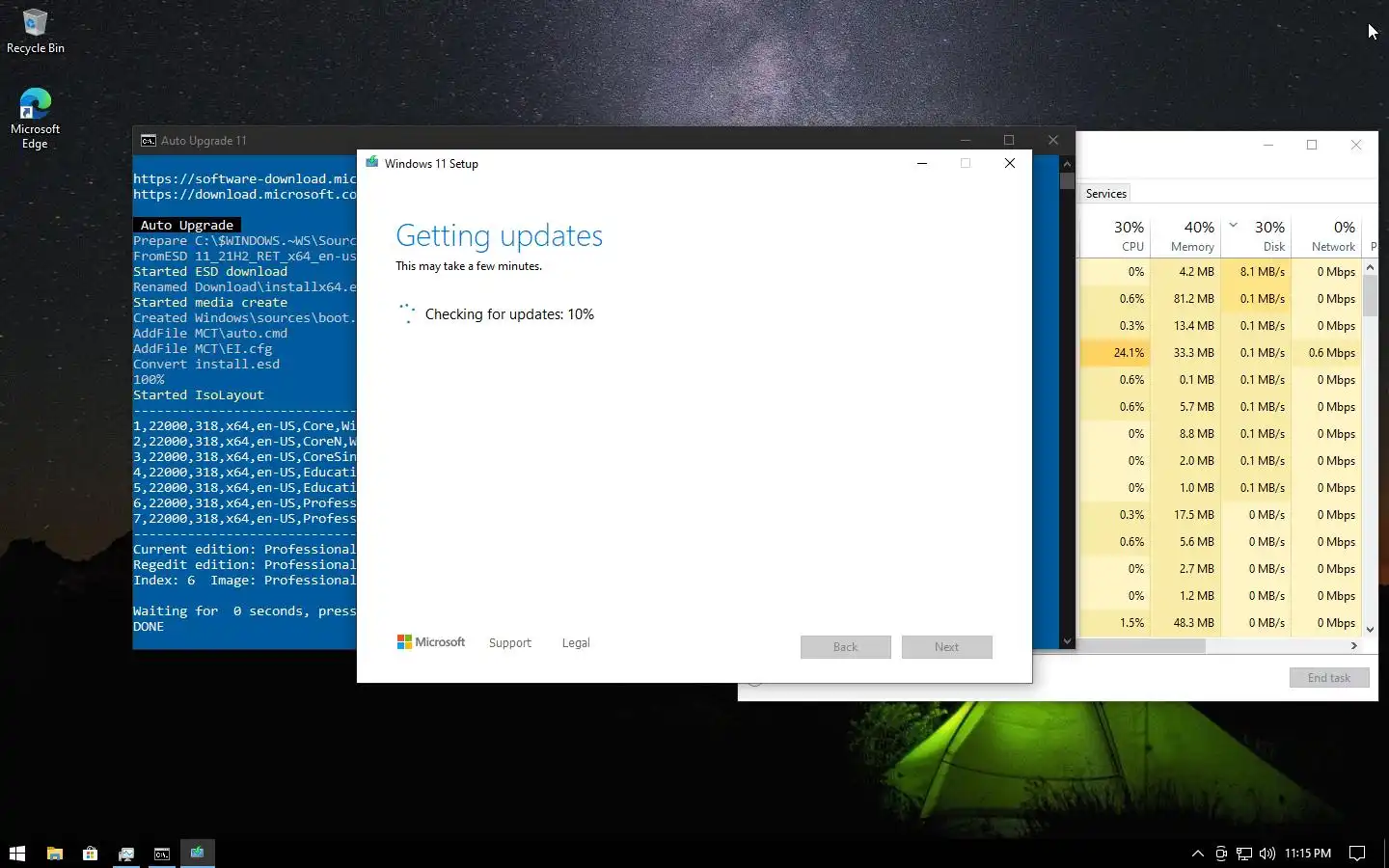Screen dimensions: 1389x868
Task: Click the 'Waiting for 0 seconds' console line
Action: (x=245, y=611)
